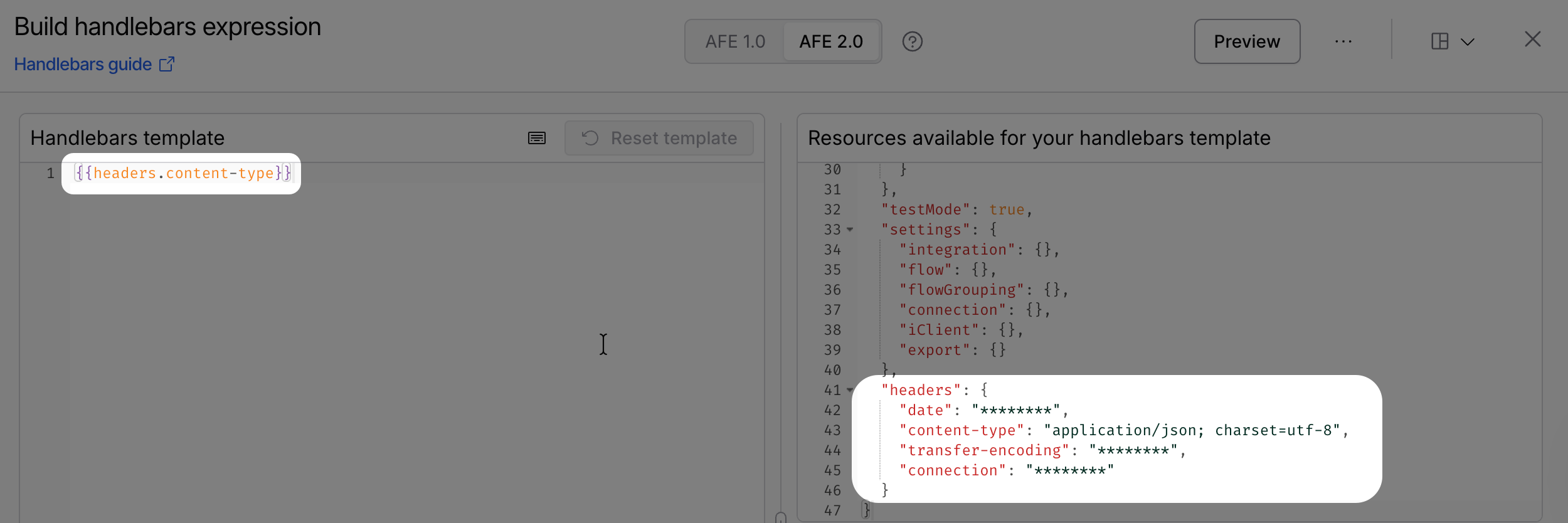The width and height of the screenshot is (1568, 523).
Task: Click line number 47 in resources gutter
Action: coord(832,510)
